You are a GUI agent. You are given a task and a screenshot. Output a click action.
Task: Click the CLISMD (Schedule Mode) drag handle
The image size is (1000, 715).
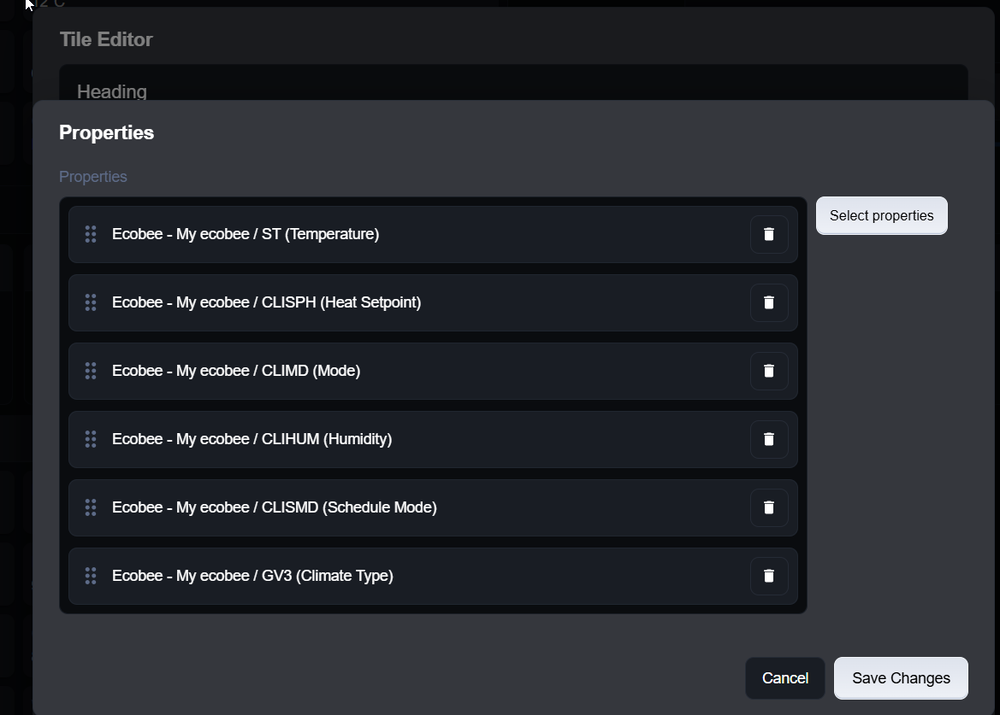coord(91,507)
